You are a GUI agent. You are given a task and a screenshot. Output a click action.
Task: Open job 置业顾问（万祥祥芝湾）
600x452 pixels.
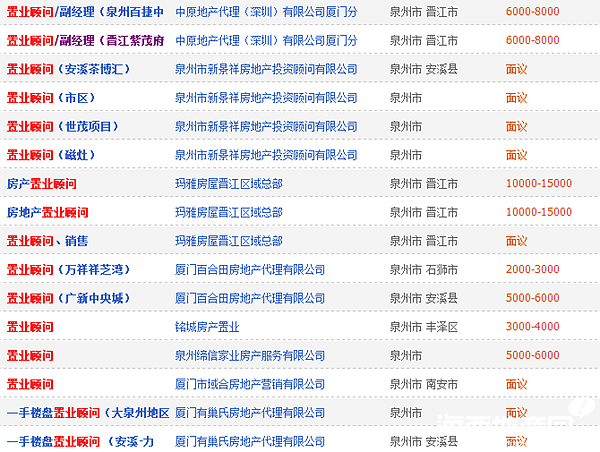point(69,270)
